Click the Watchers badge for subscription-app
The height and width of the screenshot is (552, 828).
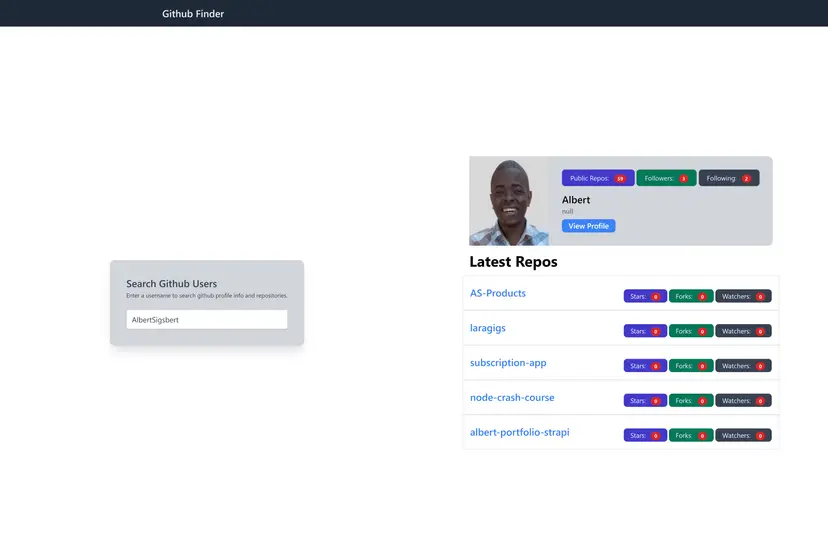click(x=743, y=366)
